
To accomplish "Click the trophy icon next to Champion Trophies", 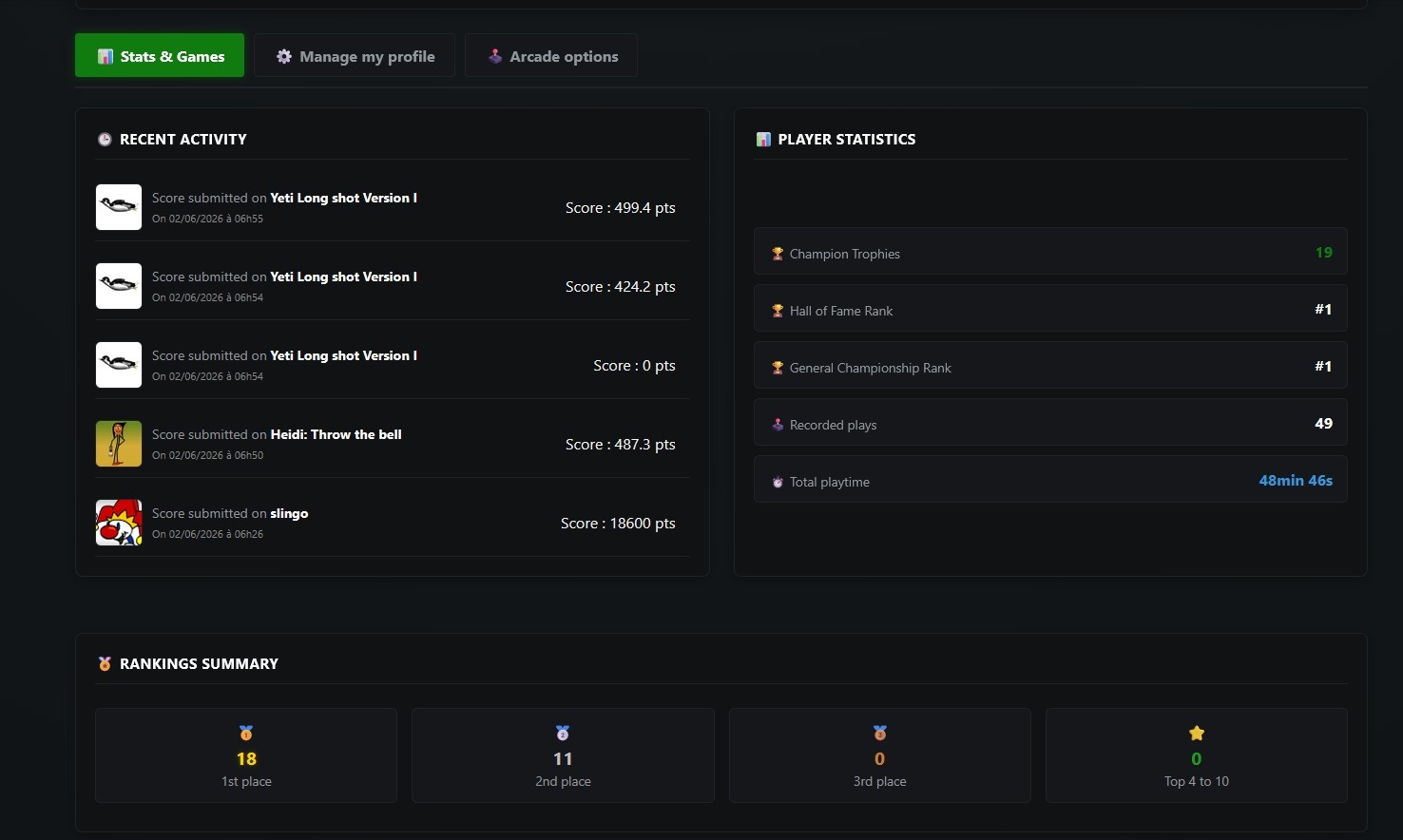I will coord(778,254).
